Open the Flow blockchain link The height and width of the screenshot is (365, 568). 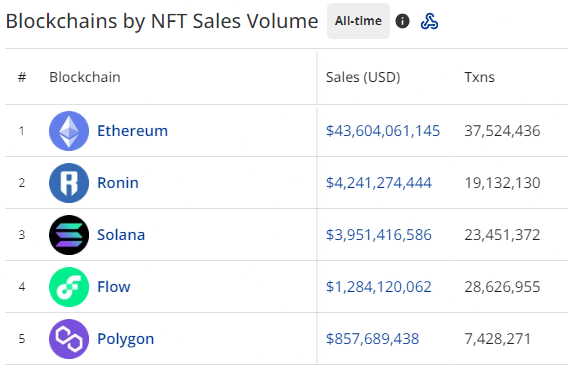click(114, 287)
